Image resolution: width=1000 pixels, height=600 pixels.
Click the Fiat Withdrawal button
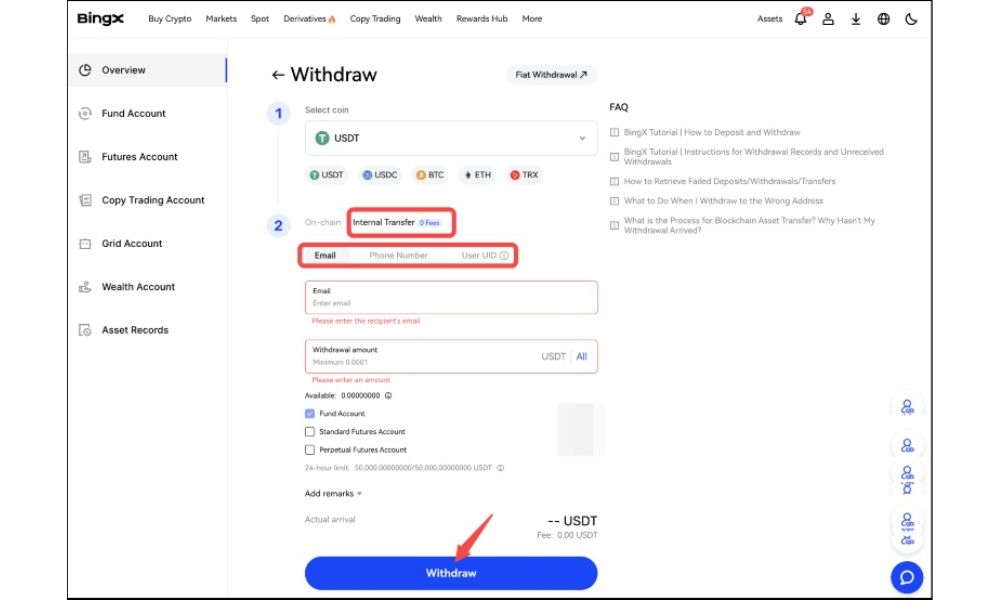tap(551, 75)
